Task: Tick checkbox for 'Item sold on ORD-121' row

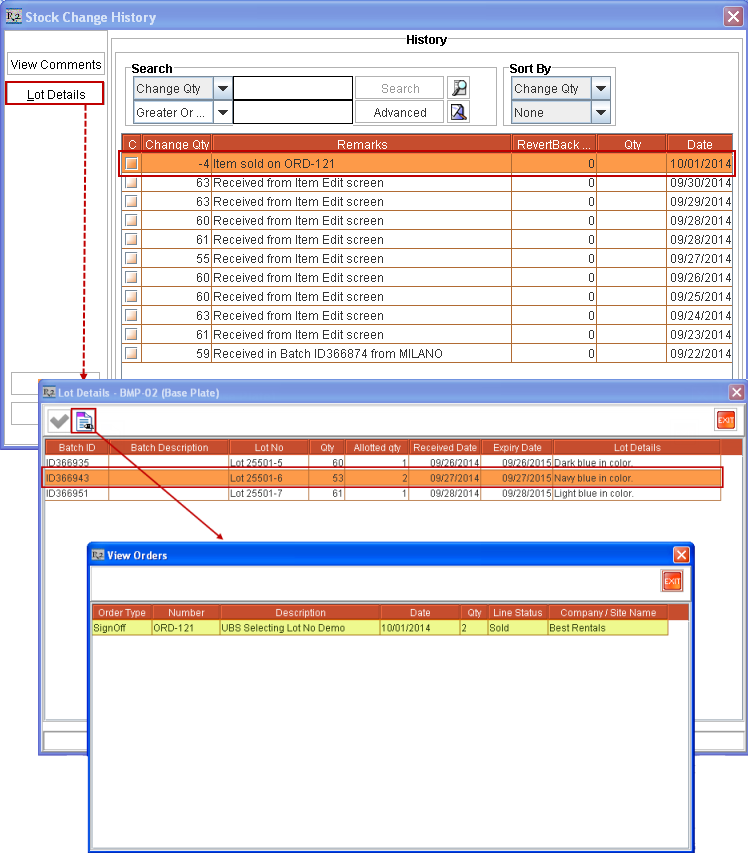Action: (x=131, y=164)
